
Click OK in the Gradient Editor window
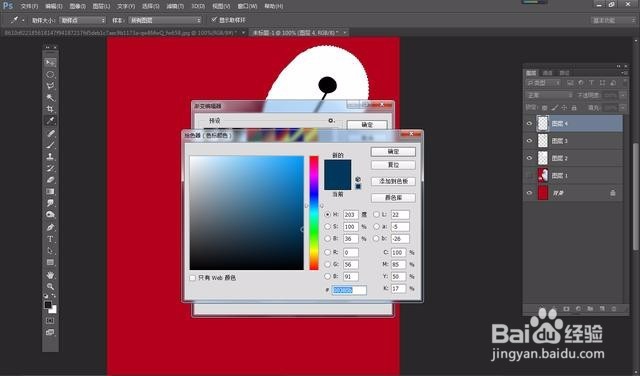pyautogui.click(x=367, y=125)
